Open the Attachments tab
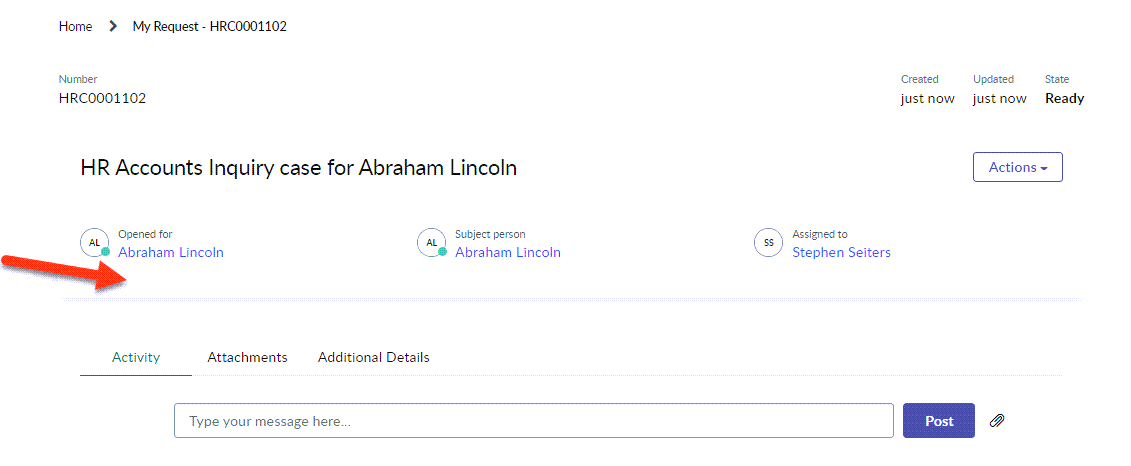The height and width of the screenshot is (466, 1131). click(x=247, y=357)
